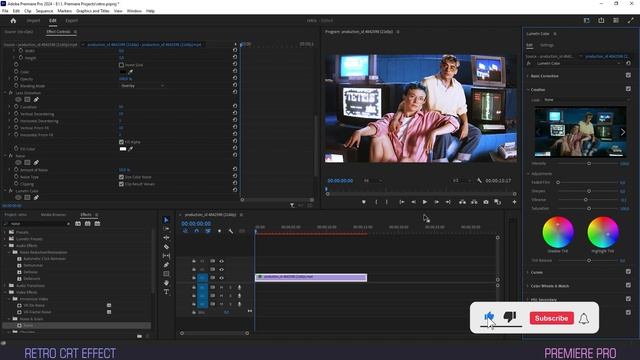
Task: Toggle the Curves section checkbox in Lumetri
Action: pos(628,272)
